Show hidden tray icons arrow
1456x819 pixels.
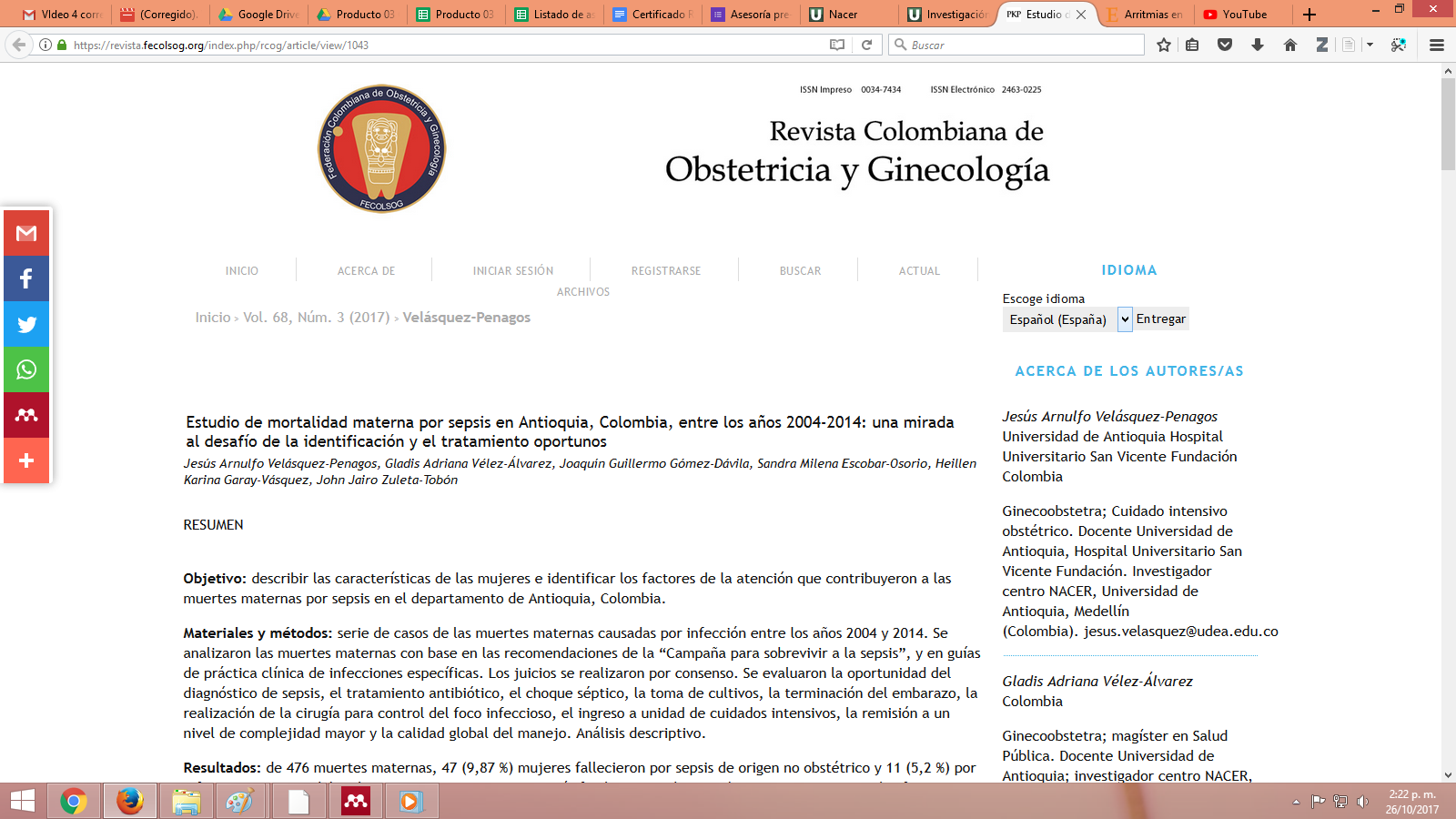pos(1296,802)
